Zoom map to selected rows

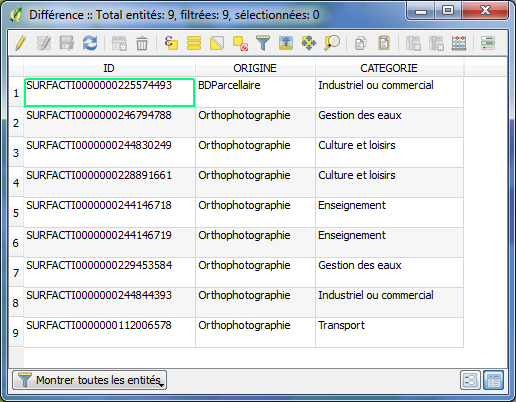(332, 43)
